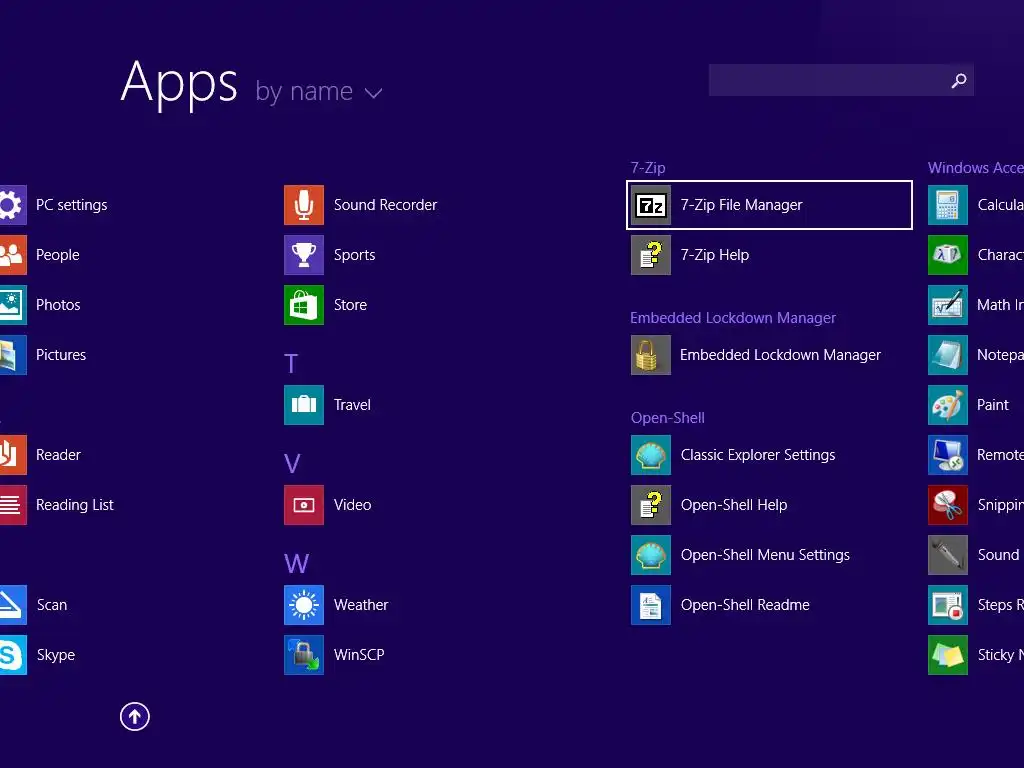Click the 'Sound Recorder' app name
1024x768 pixels.
pos(385,205)
